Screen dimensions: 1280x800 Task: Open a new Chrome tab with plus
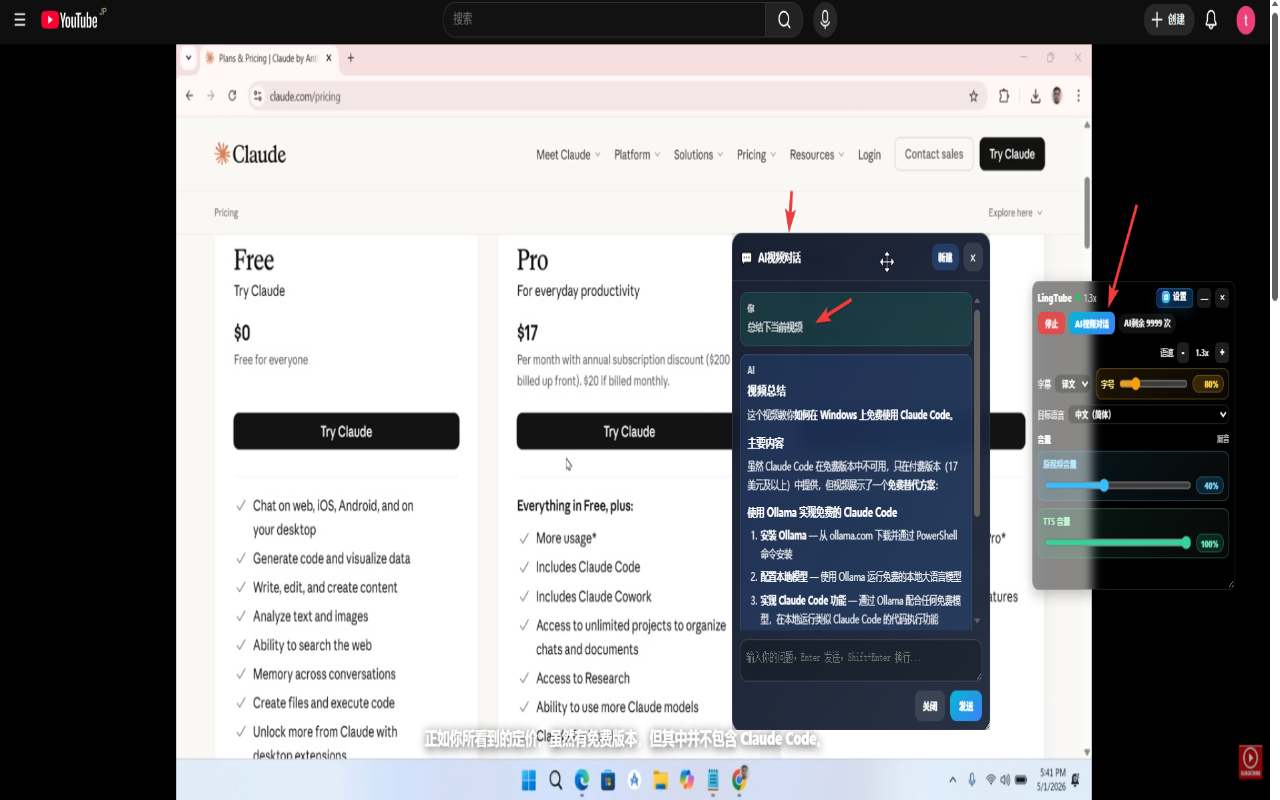click(350, 58)
